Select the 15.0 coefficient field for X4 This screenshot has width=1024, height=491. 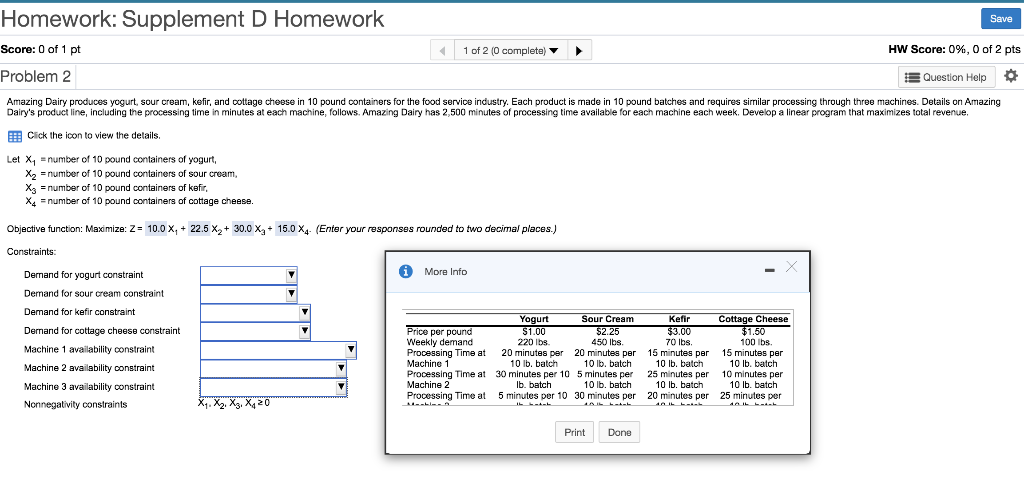287,229
